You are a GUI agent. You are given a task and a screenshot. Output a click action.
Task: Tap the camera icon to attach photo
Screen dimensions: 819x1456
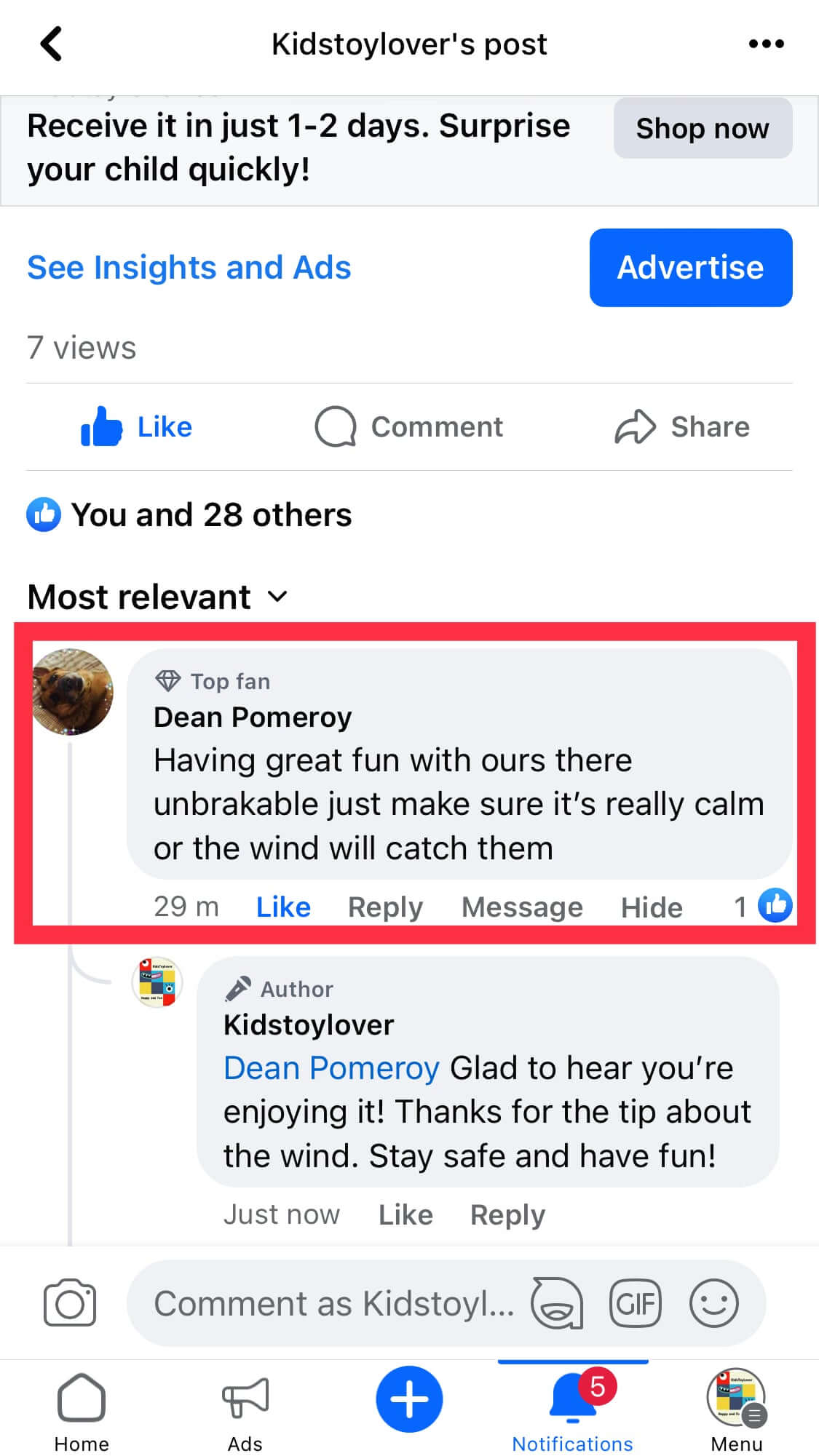(70, 1303)
